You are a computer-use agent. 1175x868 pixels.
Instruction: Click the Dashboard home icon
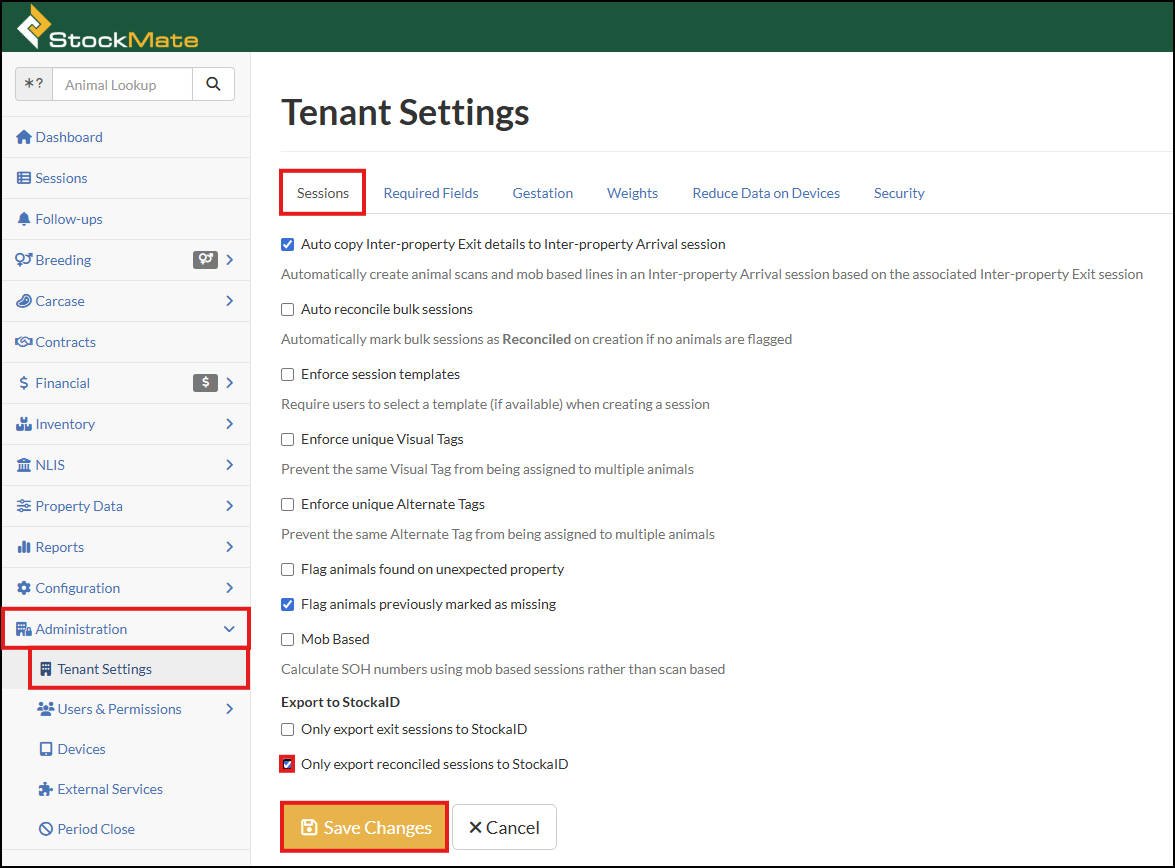pyautogui.click(x=24, y=137)
